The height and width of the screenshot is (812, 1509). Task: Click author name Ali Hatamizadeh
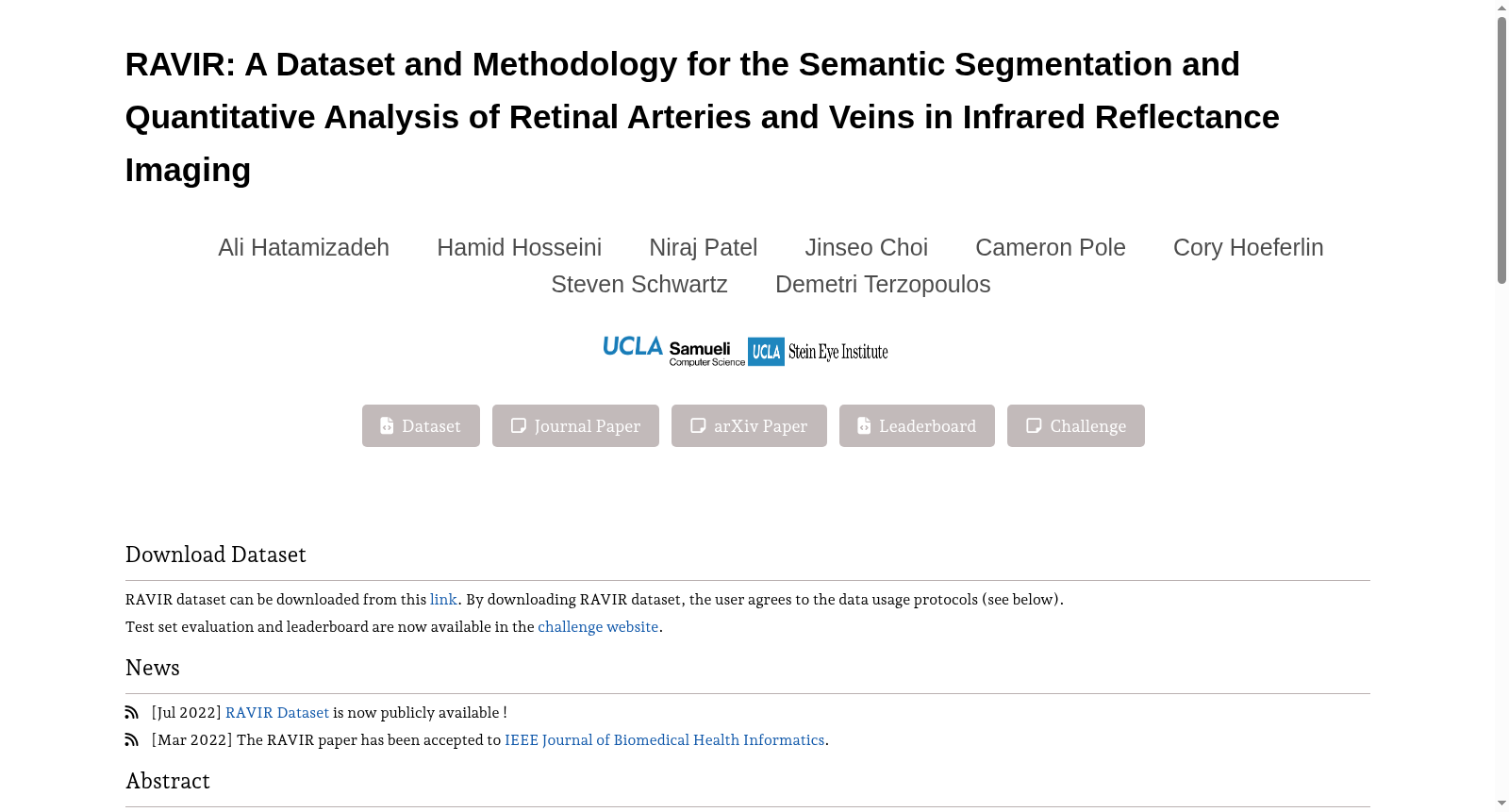tap(304, 247)
